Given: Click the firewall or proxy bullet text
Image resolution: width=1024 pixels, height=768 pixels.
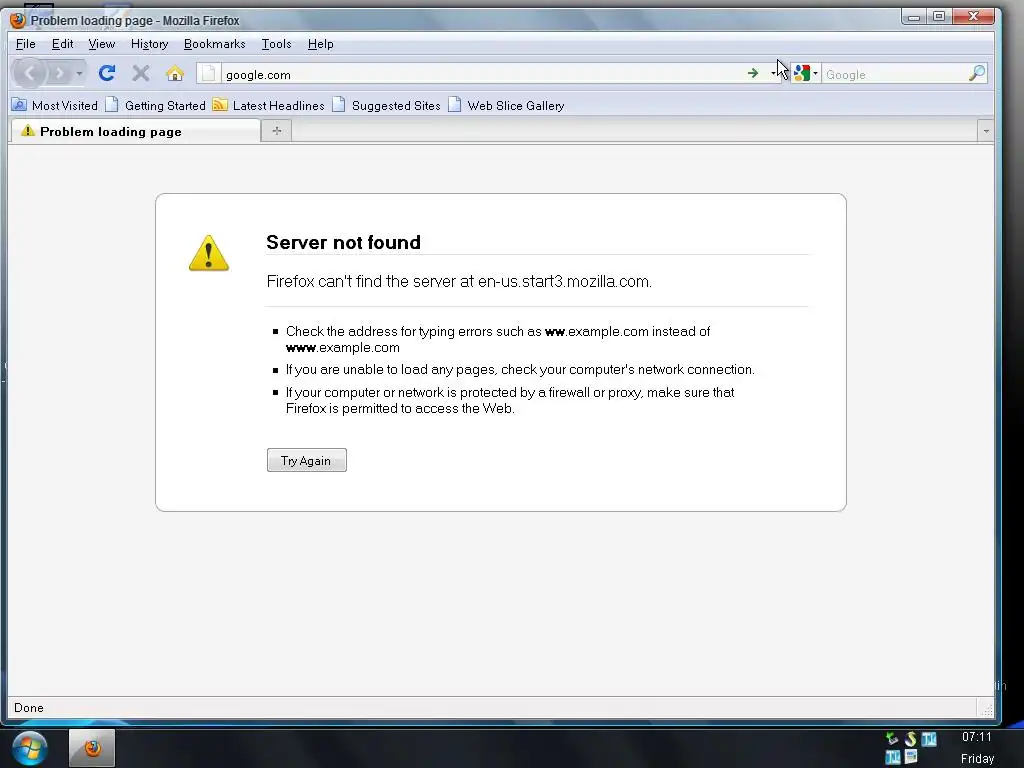Looking at the screenshot, I should (x=510, y=400).
